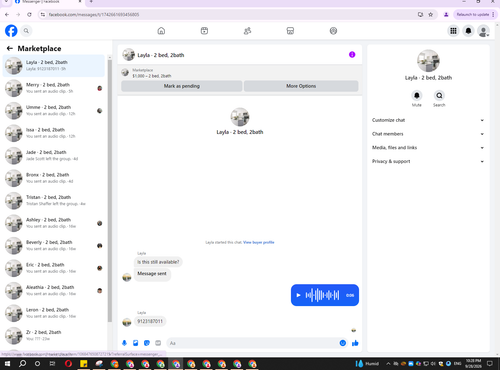Go to the Home feed icon
This screenshot has height=370, width=500.
tap(161, 31)
